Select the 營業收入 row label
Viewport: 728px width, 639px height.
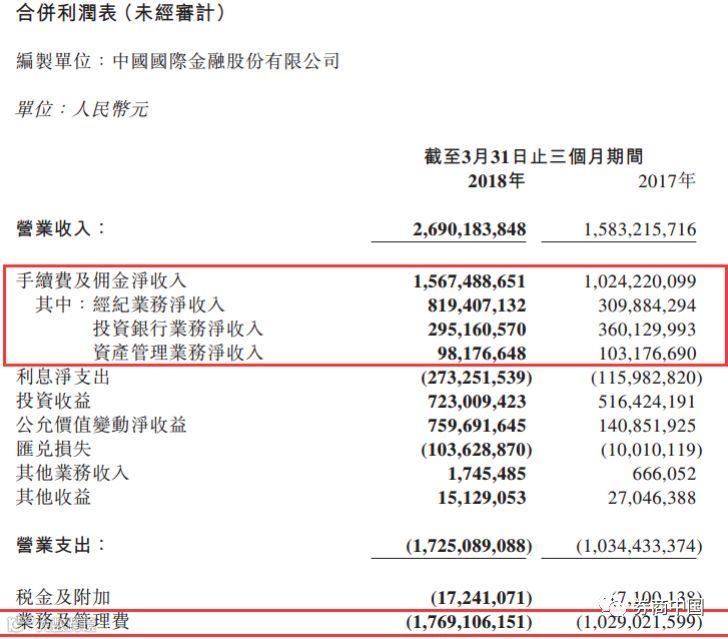60,228
